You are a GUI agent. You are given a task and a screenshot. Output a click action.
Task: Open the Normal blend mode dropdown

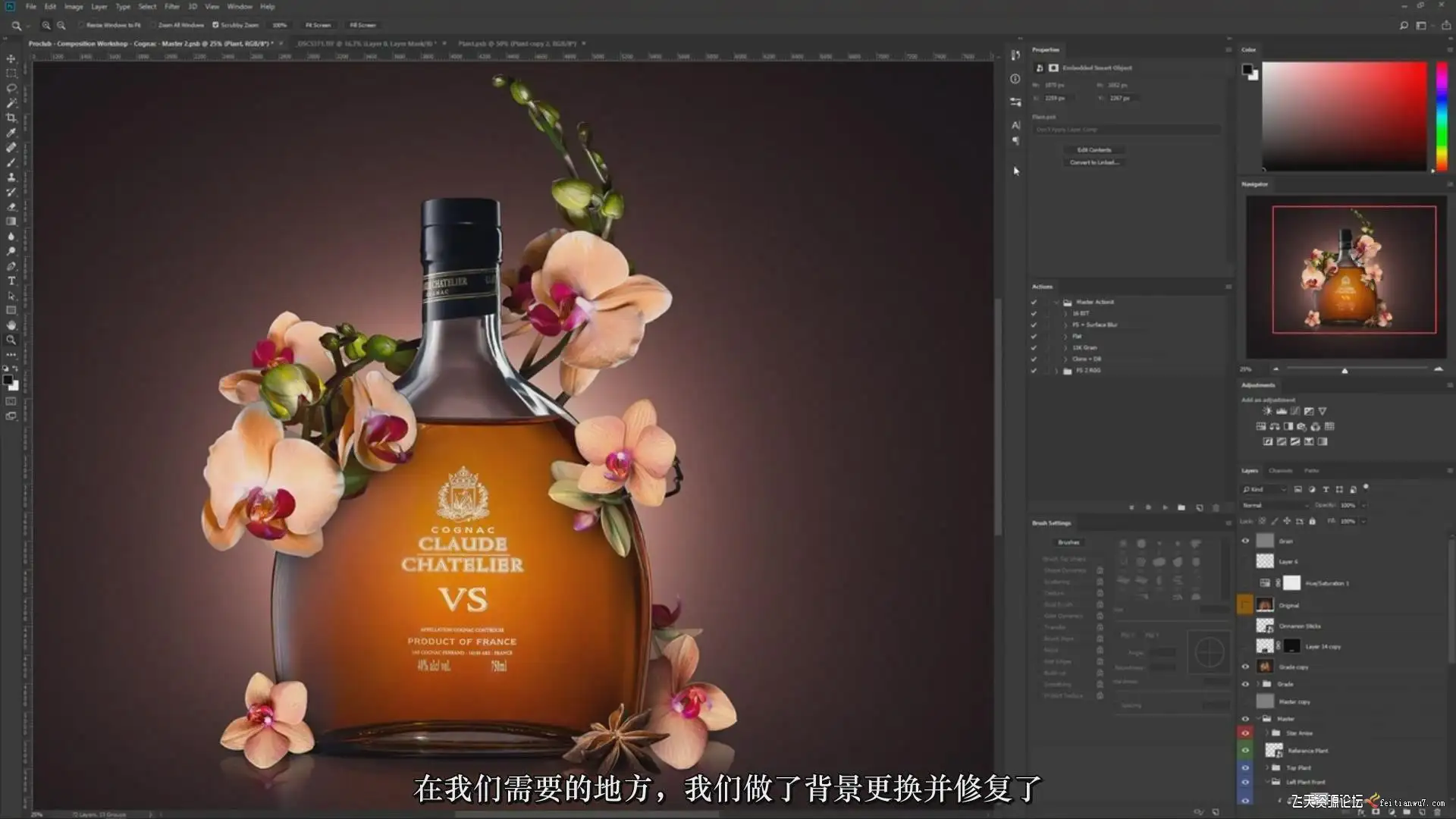pos(1274,505)
